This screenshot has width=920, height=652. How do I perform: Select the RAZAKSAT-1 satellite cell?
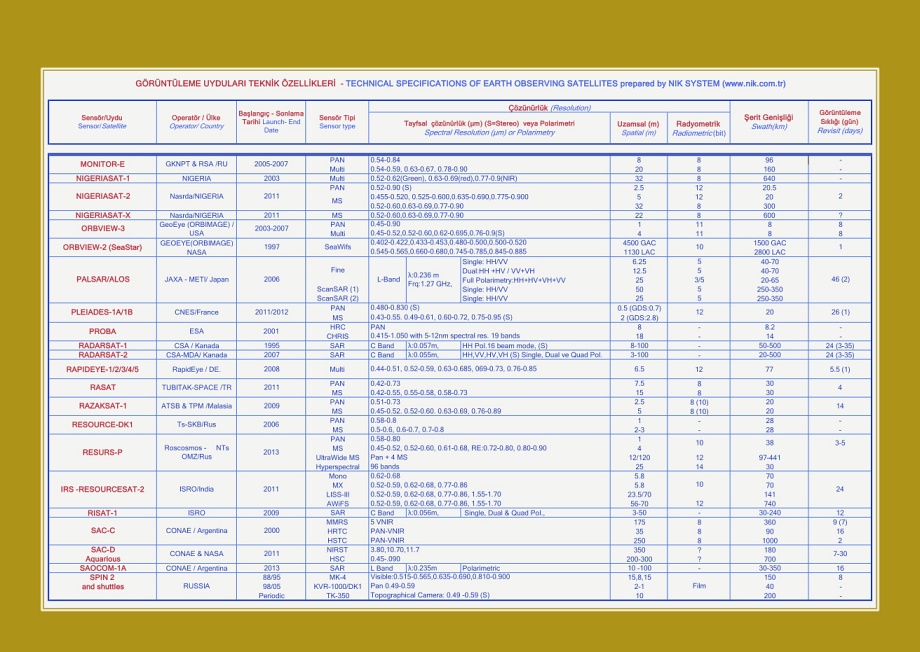pos(102,406)
